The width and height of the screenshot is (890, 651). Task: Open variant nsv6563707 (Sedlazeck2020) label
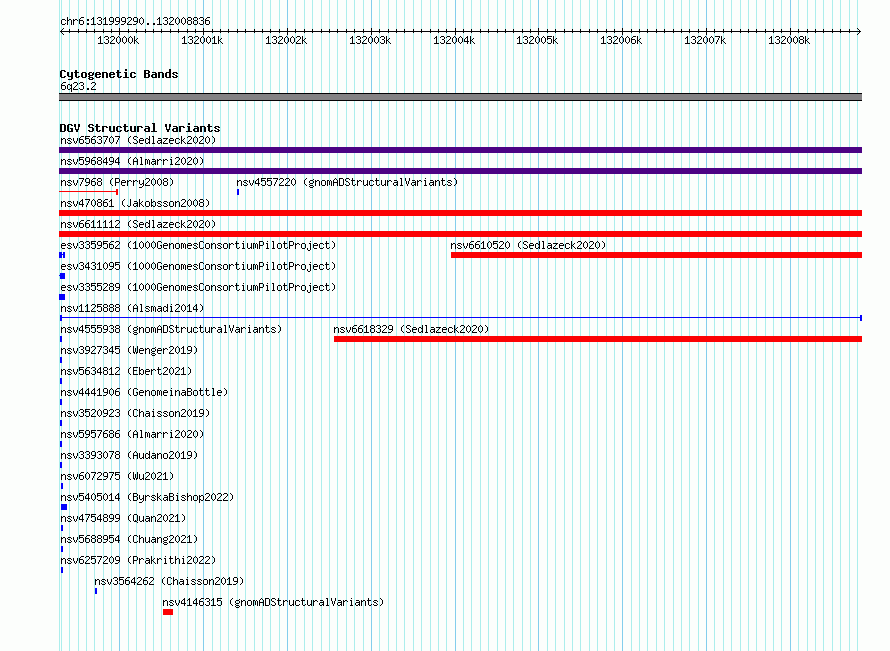138,140
